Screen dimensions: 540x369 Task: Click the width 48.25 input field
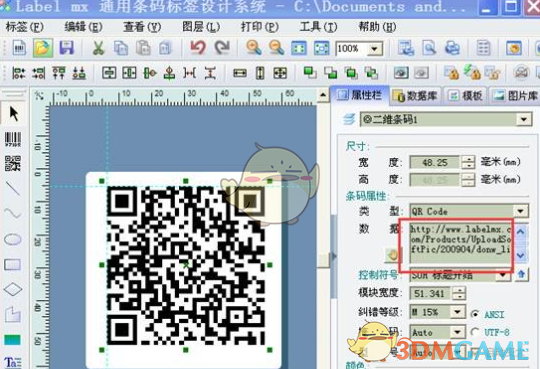point(435,162)
